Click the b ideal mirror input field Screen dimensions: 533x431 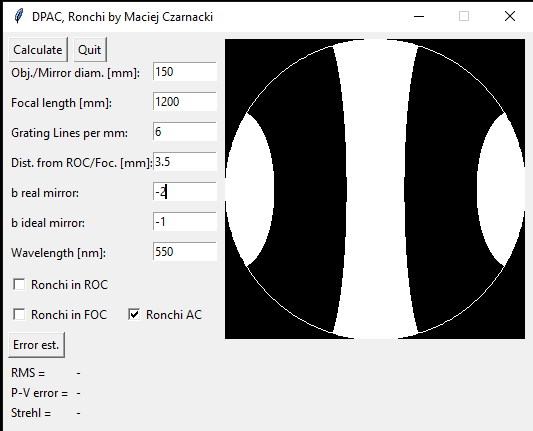pos(185,222)
